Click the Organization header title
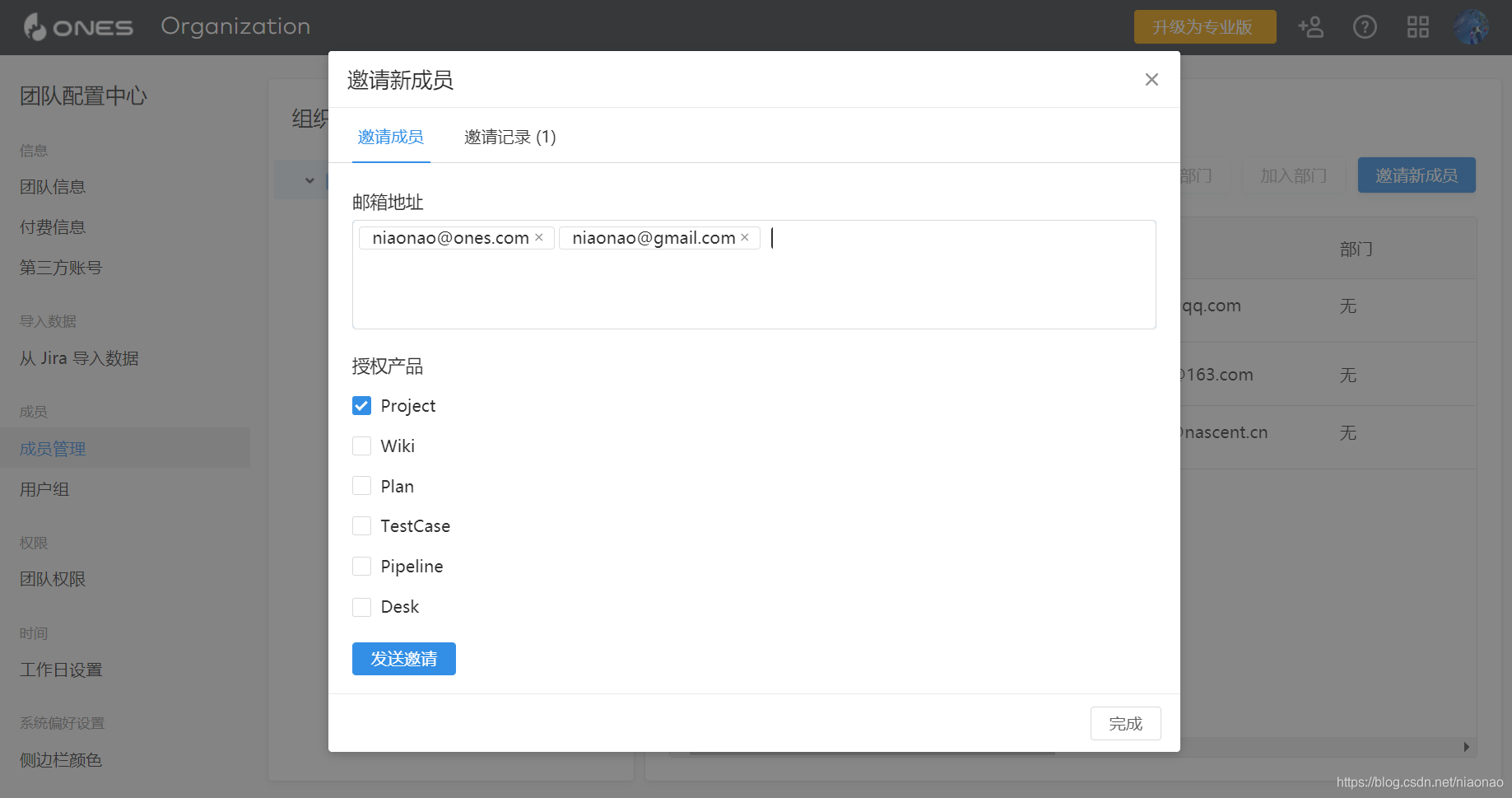Viewport: 1512px width, 798px height. click(235, 26)
